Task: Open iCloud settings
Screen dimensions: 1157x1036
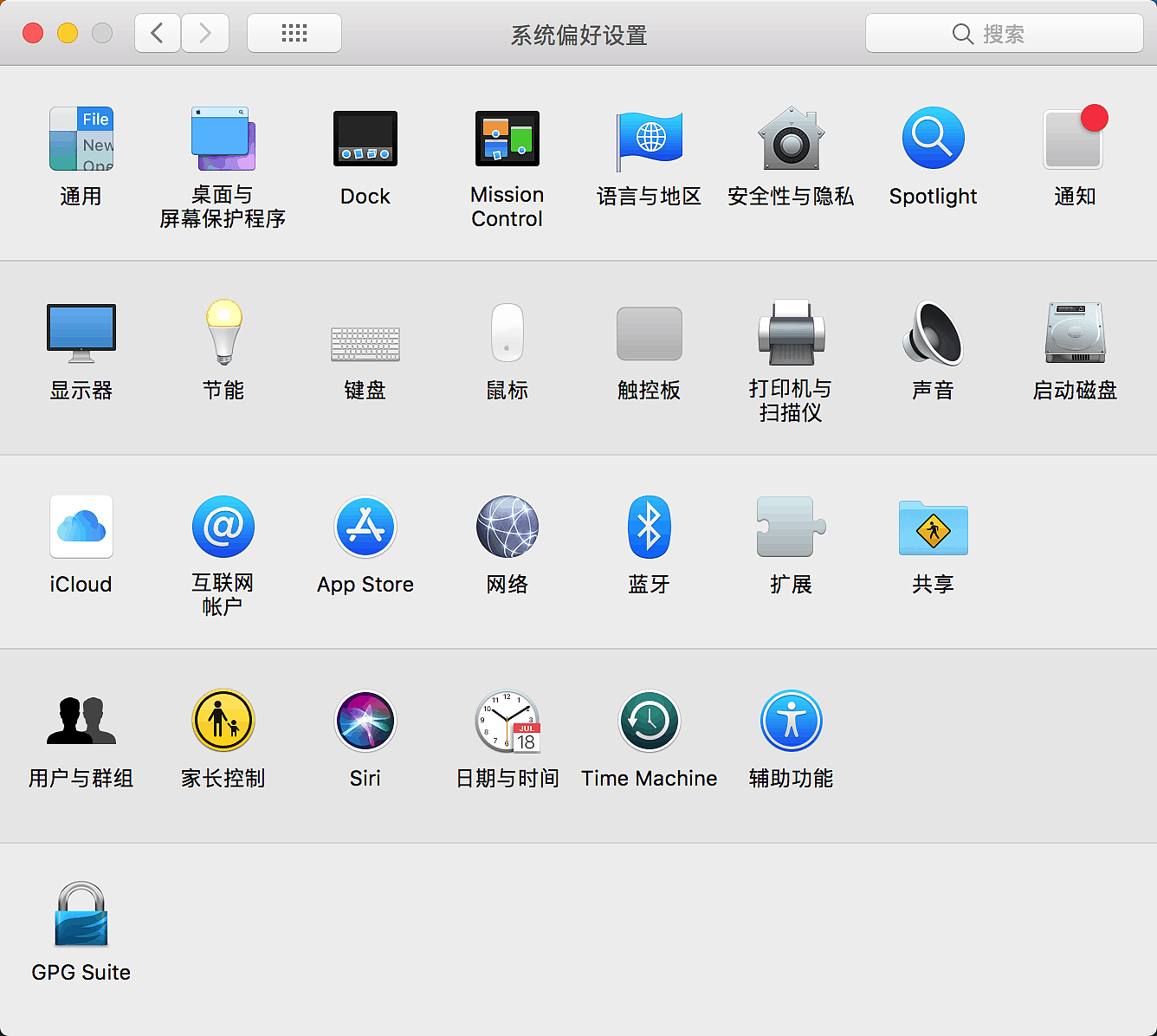Action: tap(81, 528)
